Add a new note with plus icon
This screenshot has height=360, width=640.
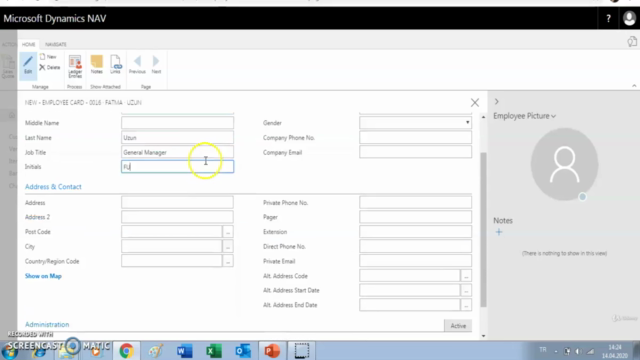point(499,232)
